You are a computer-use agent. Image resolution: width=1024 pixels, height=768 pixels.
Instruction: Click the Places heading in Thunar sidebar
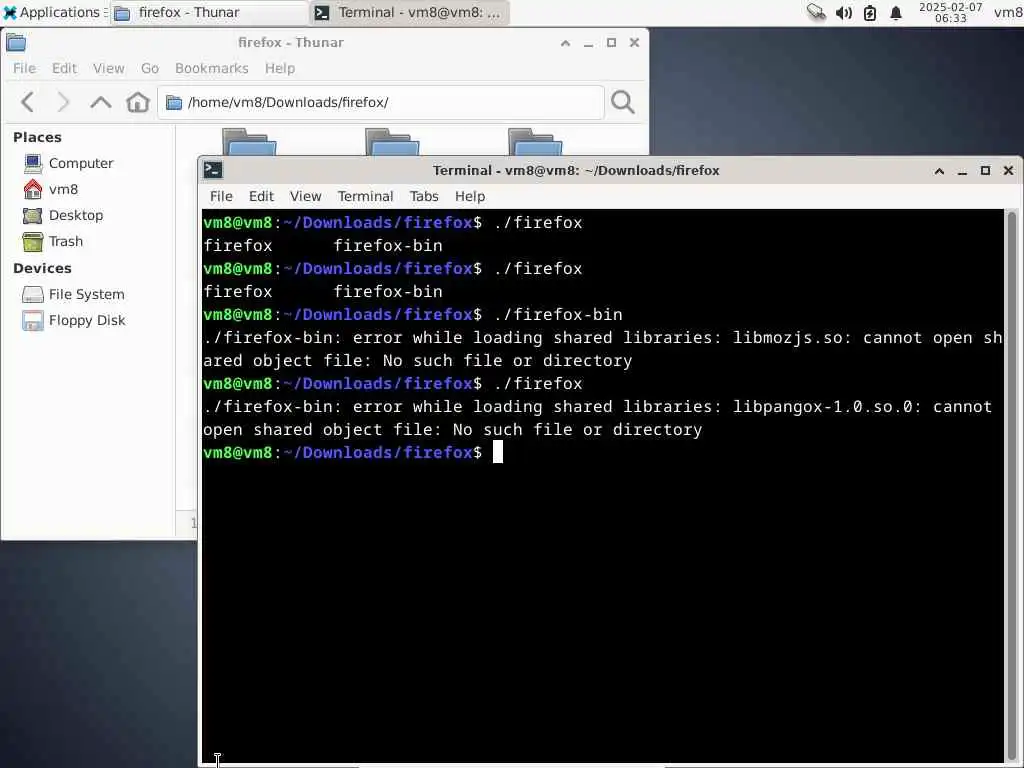(x=37, y=137)
